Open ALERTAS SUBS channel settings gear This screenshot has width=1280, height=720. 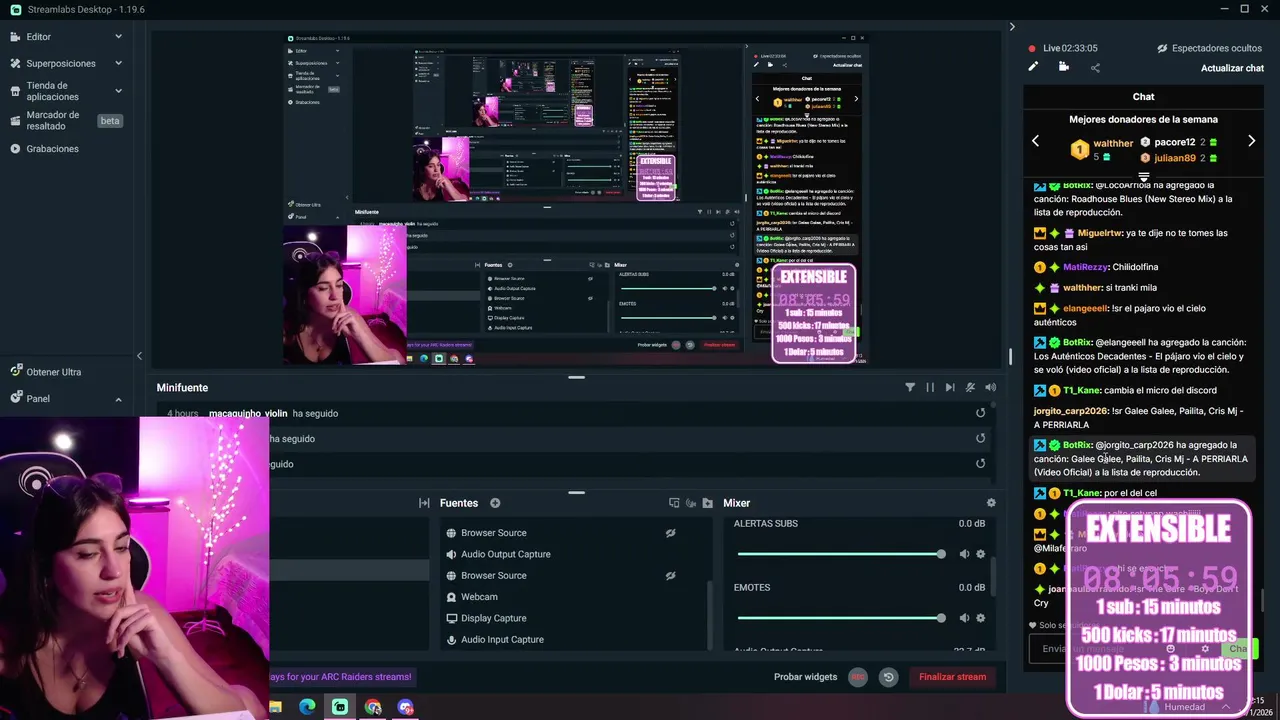(980, 554)
